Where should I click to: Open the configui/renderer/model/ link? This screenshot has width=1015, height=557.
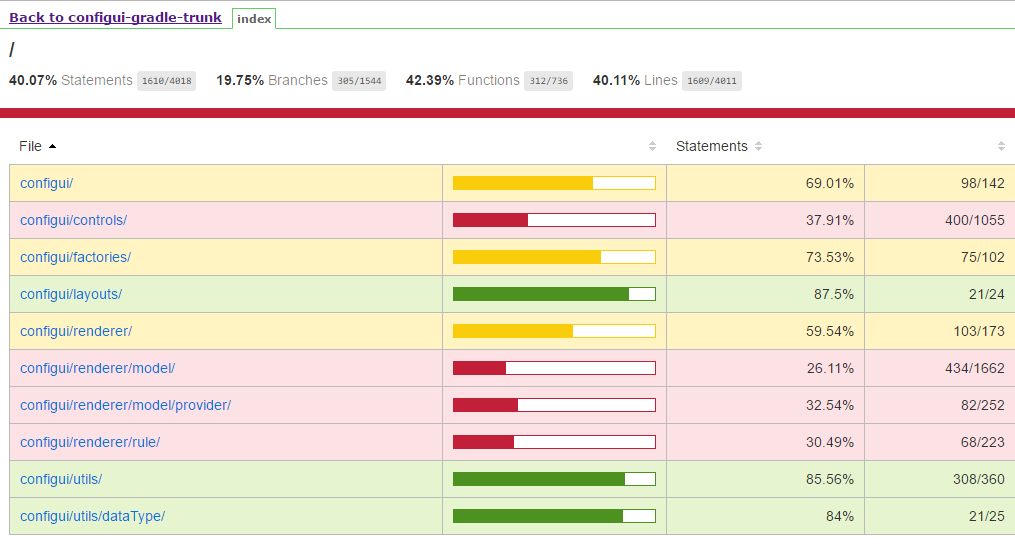tap(97, 368)
